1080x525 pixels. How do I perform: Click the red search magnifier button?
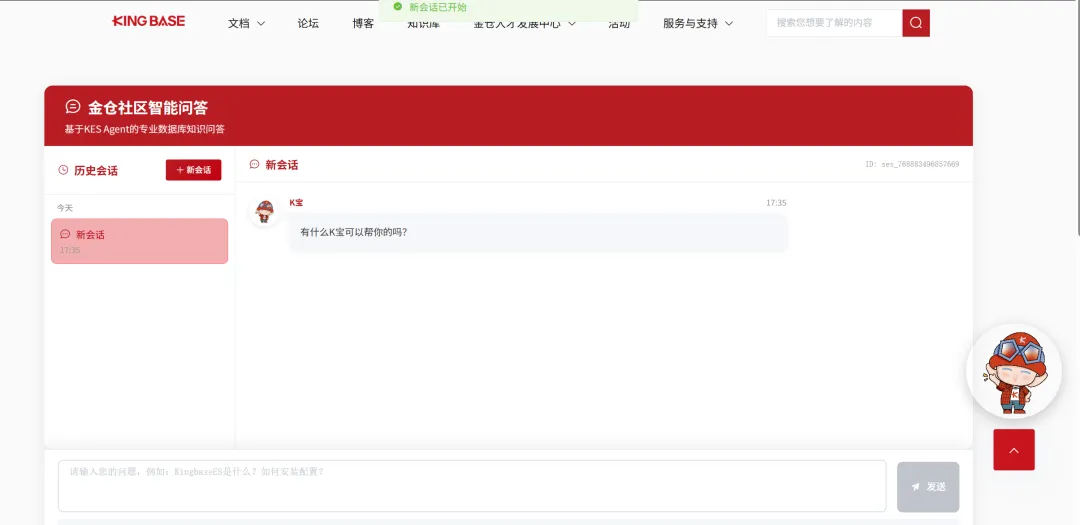click(x=916, y=23)
